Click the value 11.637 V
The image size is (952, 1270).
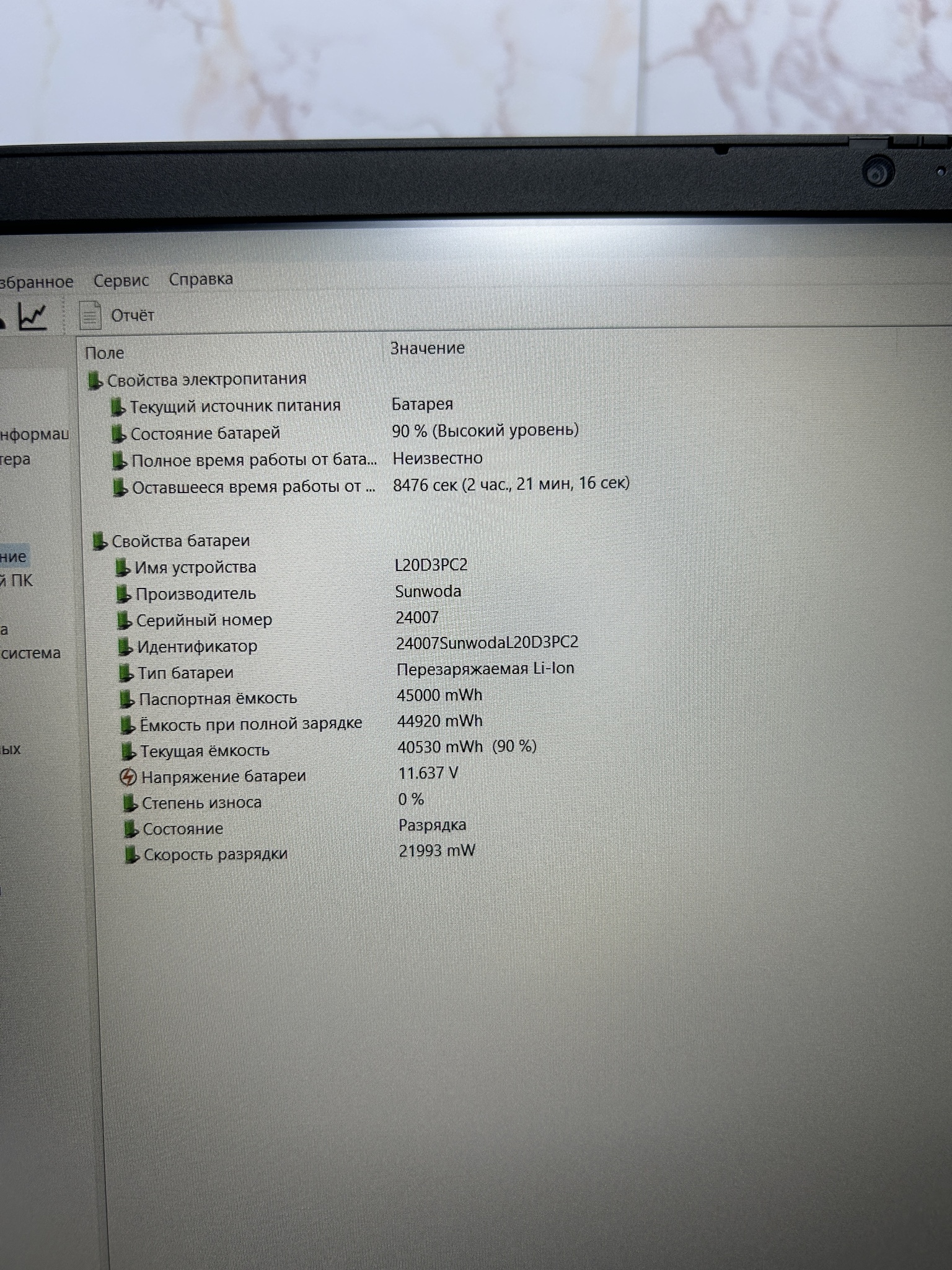428,773
